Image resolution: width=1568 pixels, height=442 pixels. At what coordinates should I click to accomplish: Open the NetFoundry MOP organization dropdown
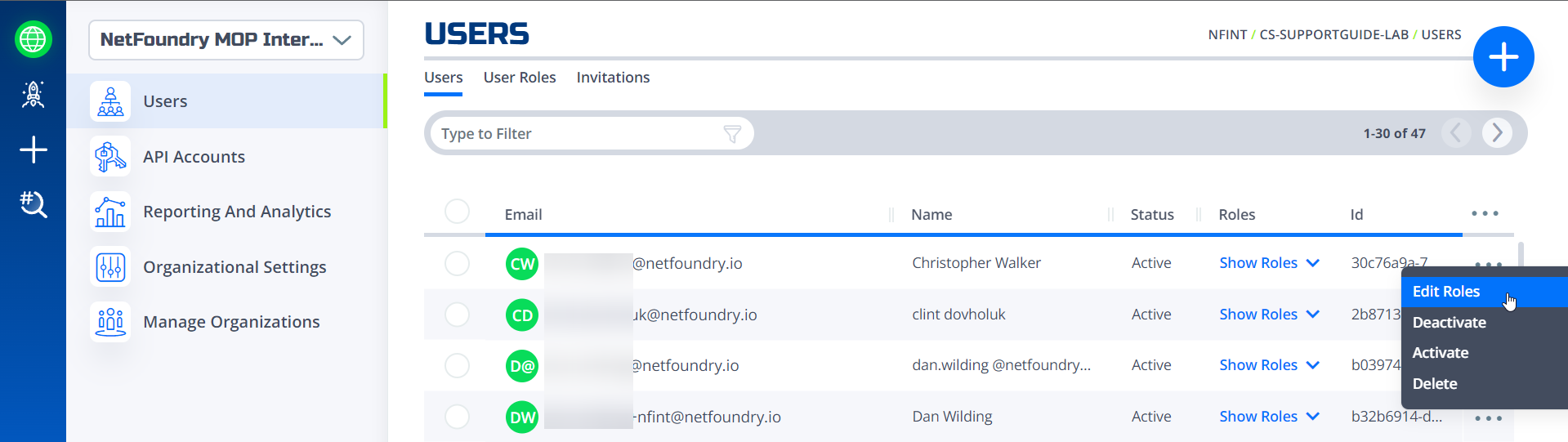tap(226, 40)
